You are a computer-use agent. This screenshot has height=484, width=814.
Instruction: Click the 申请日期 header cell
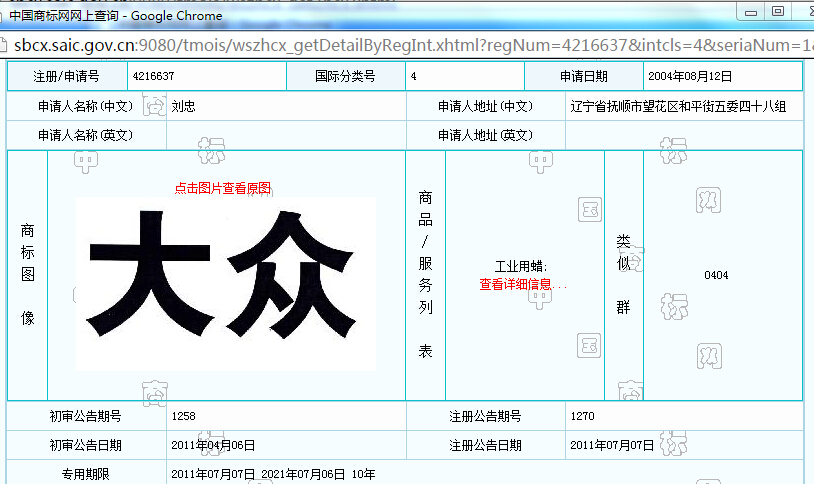(584, 76)
